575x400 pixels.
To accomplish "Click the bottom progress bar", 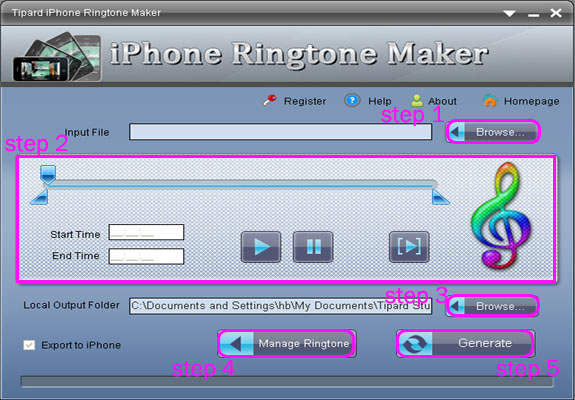I will coord(287,382).
